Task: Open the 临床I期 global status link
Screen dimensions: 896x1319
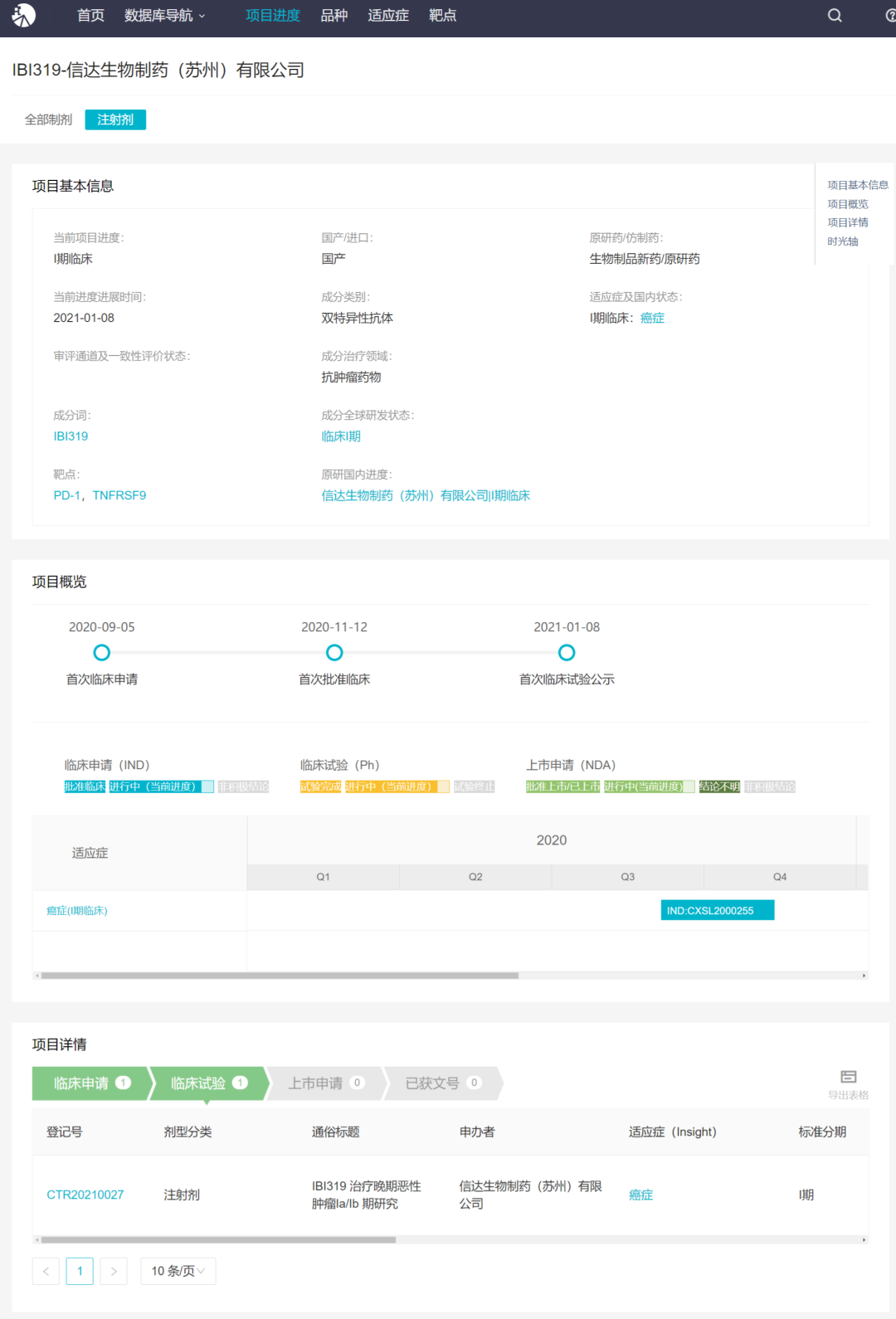Action: point(341,436)
